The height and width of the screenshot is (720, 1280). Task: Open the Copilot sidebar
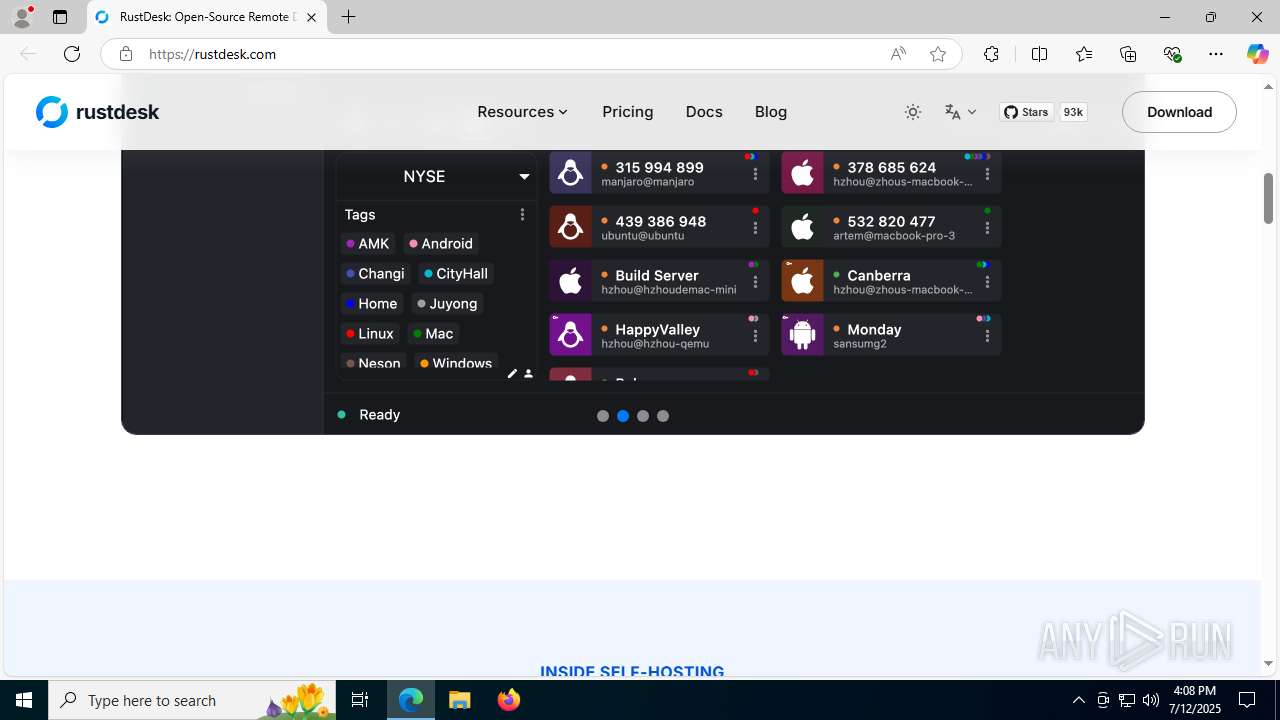coord(1257,54)
